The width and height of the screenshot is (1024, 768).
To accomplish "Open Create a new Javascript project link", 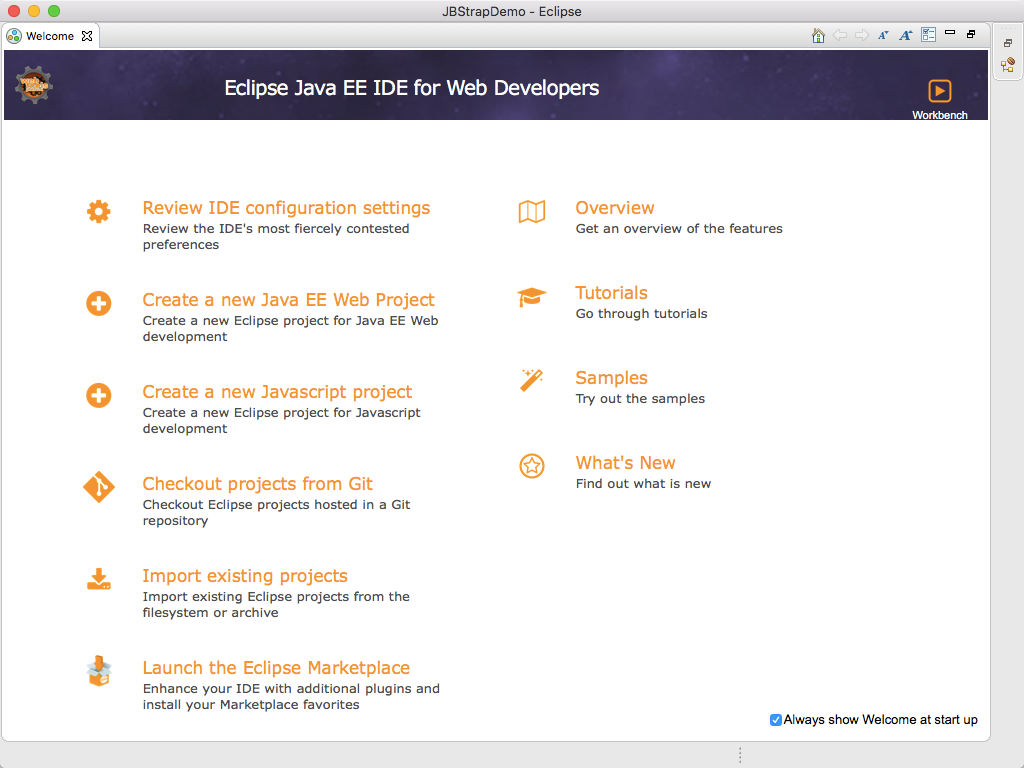I will (x=277, y=392).
